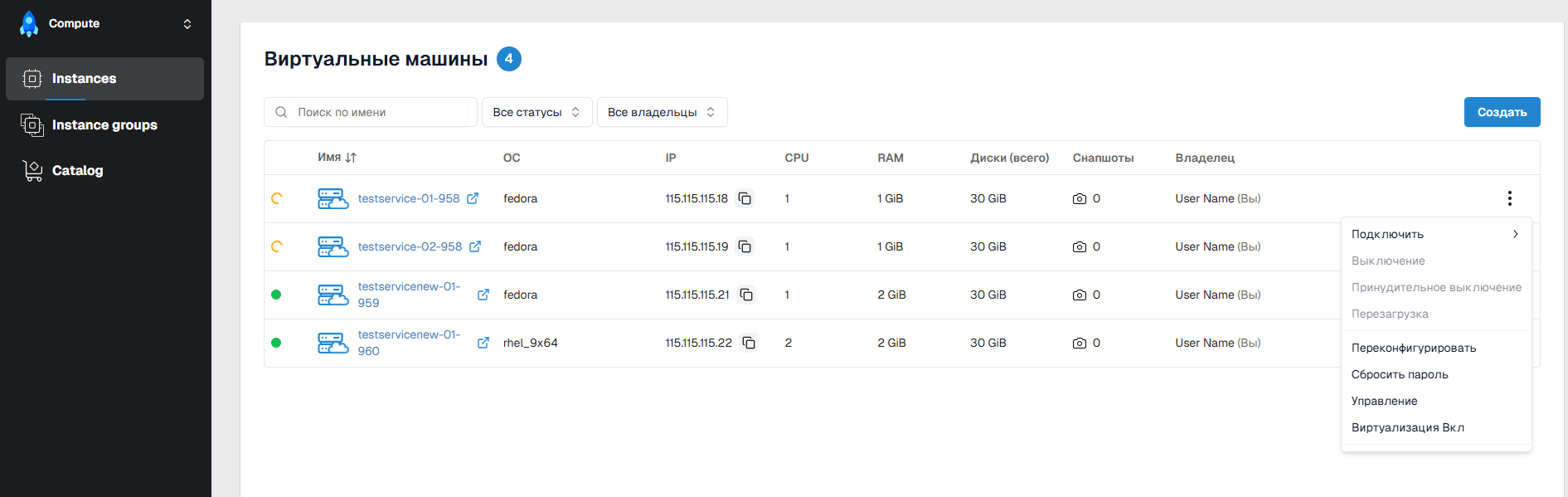Open the Все владельцы filter dropdown

coord(662,112)
